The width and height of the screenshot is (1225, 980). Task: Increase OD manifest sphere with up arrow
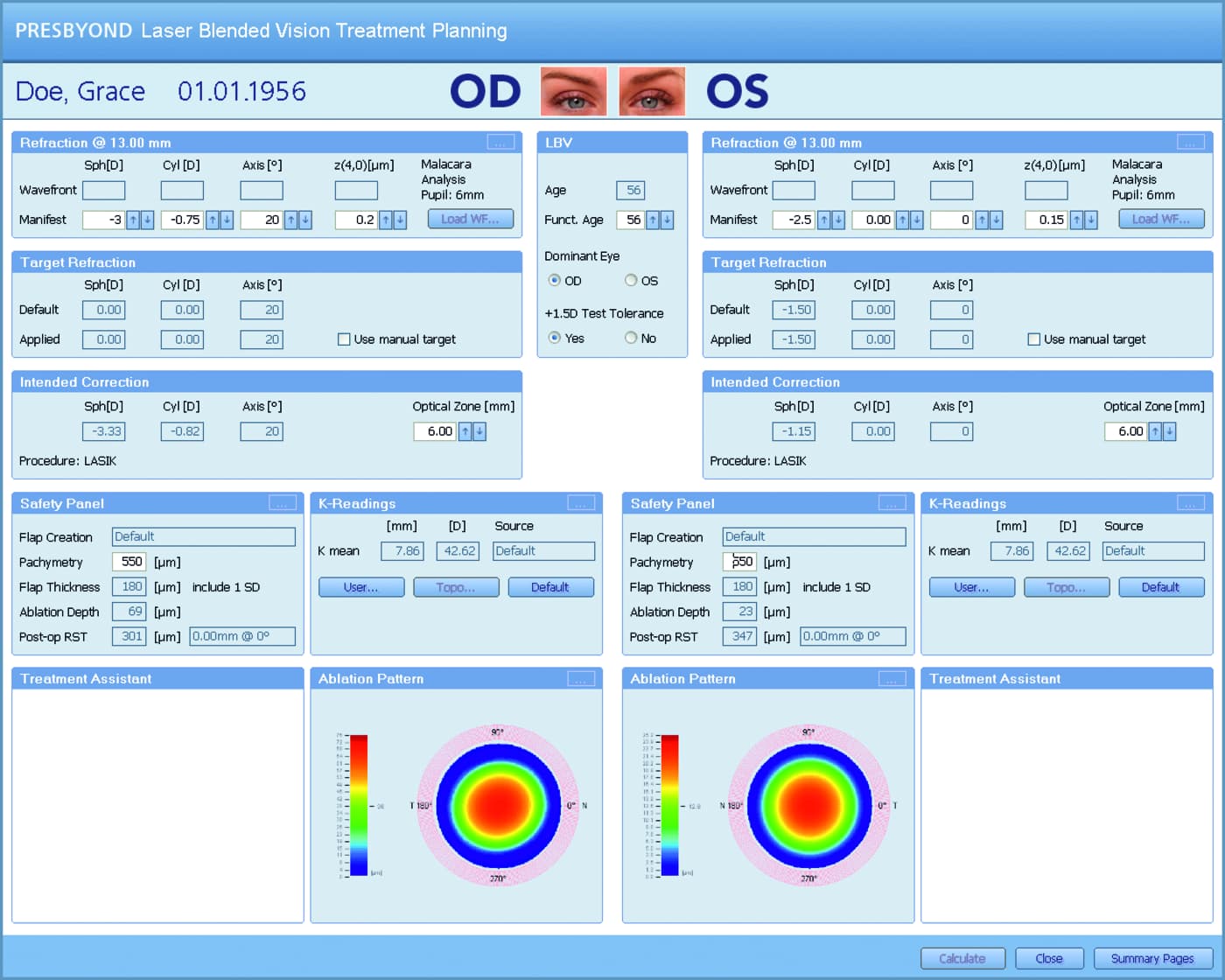tap(133, 220)
